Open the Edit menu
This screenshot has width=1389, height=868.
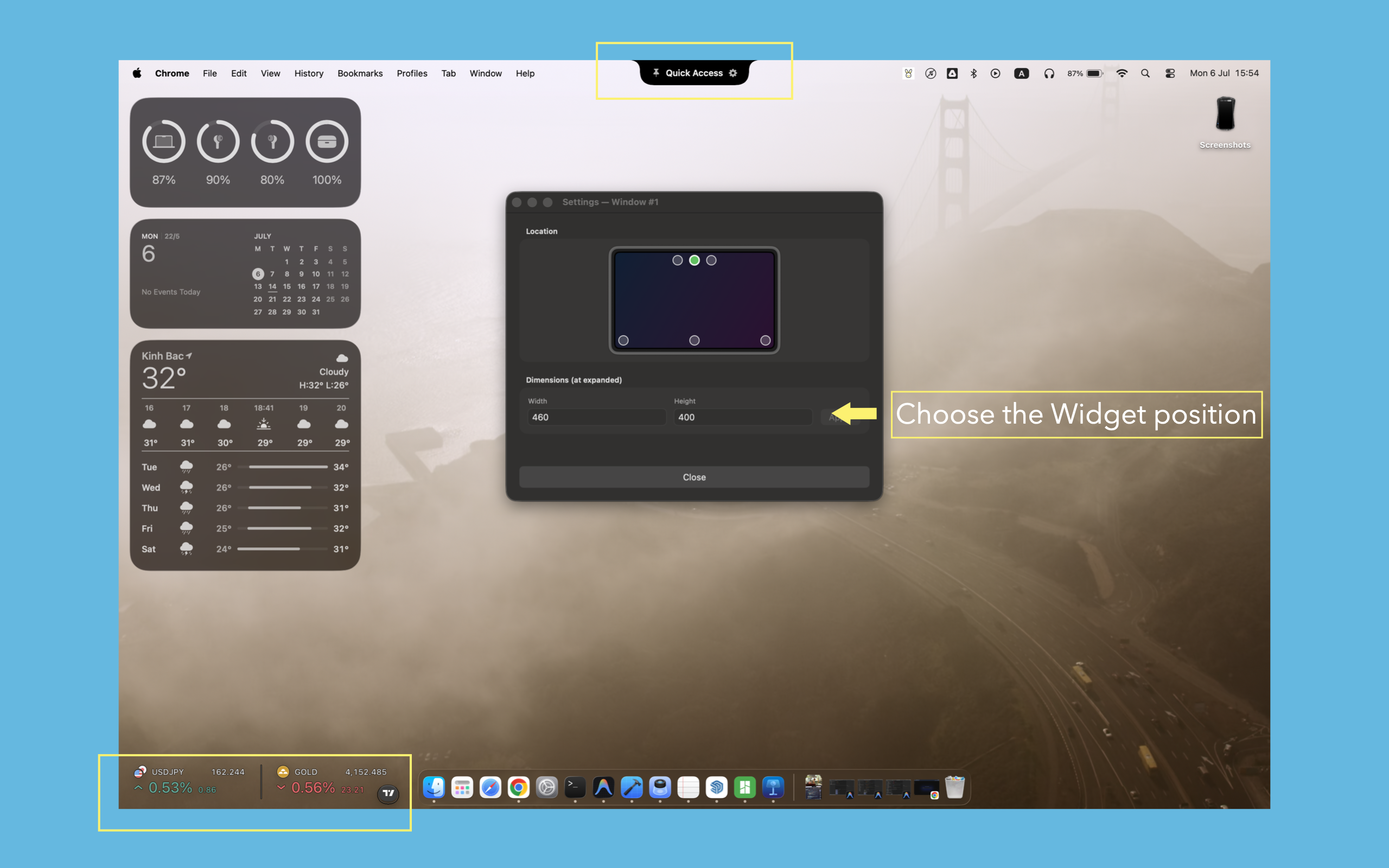click(x=239, y=73)
